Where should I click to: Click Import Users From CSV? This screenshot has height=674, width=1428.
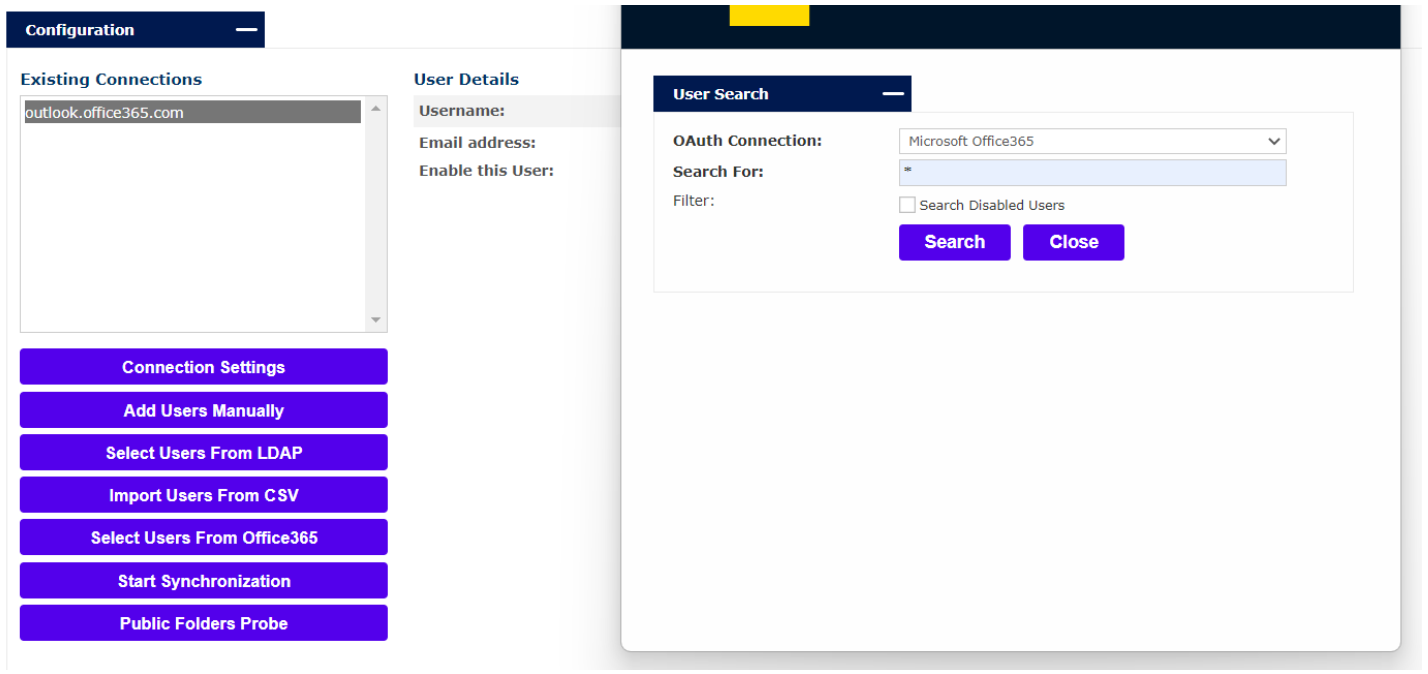point(203,496)
